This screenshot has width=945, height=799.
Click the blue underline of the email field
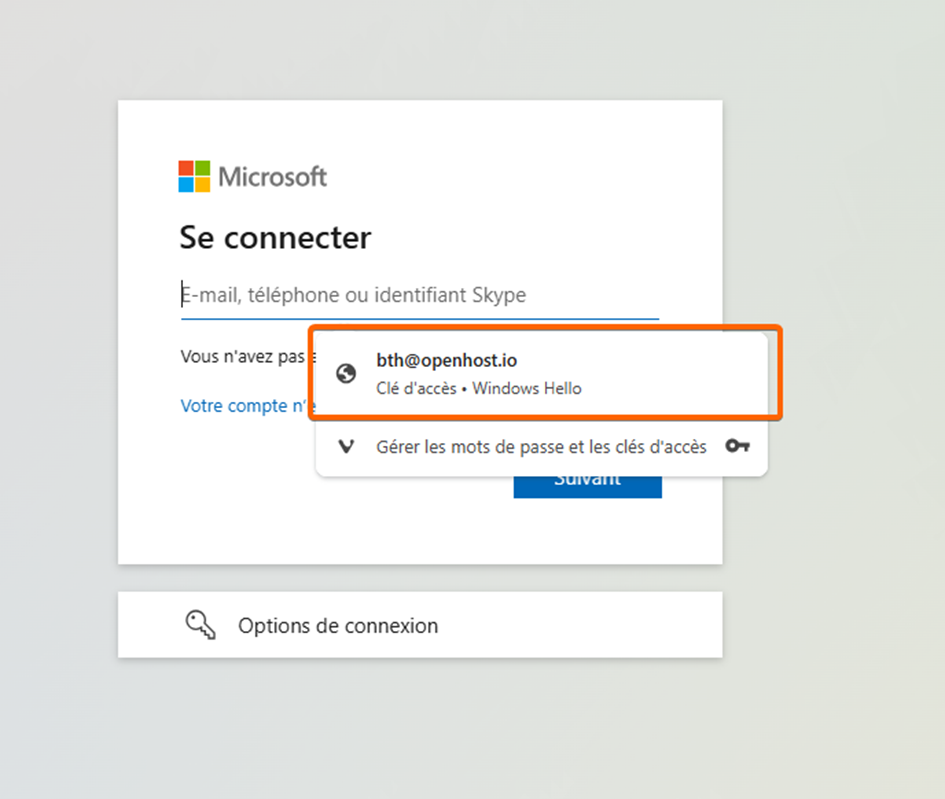420,319
